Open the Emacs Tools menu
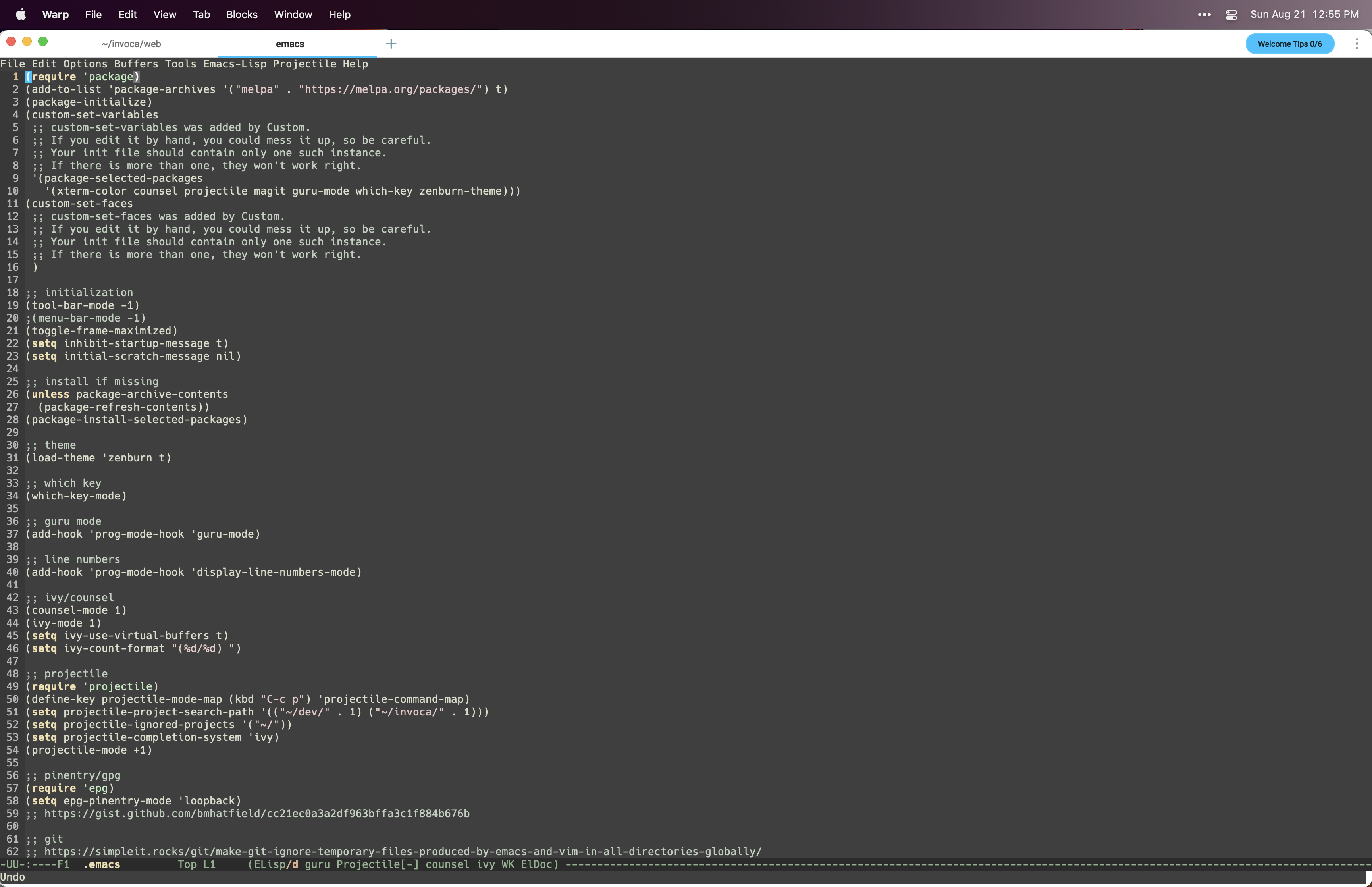Viewport: 1372px width, 887px height. 180,64
